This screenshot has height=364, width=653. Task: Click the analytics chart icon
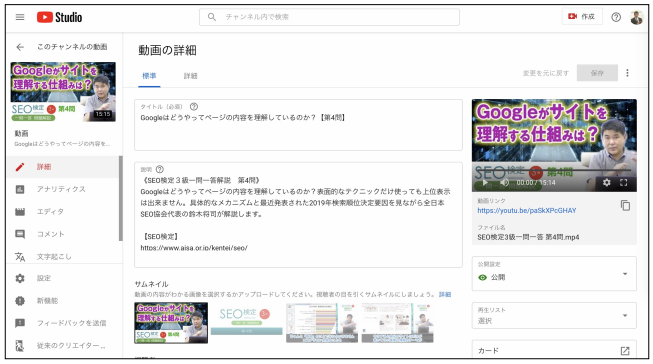coord(20,189)
